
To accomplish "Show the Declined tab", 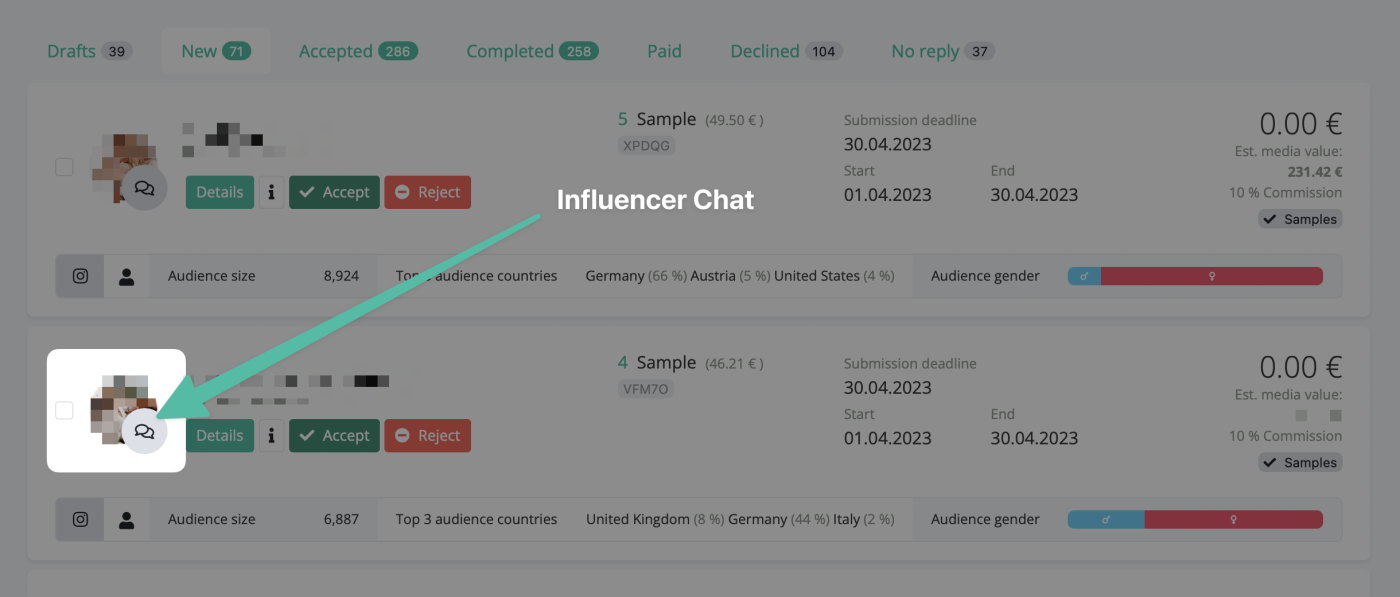I will (x=765, y=51).
